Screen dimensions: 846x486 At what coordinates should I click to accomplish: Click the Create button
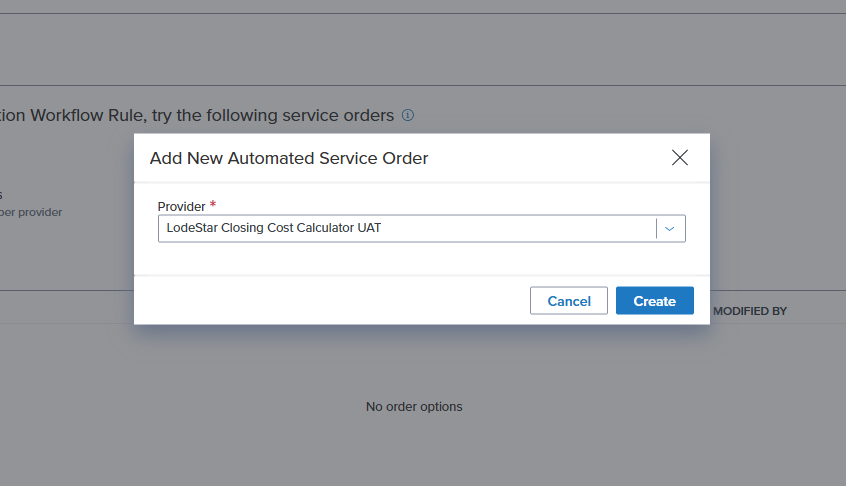654,300
